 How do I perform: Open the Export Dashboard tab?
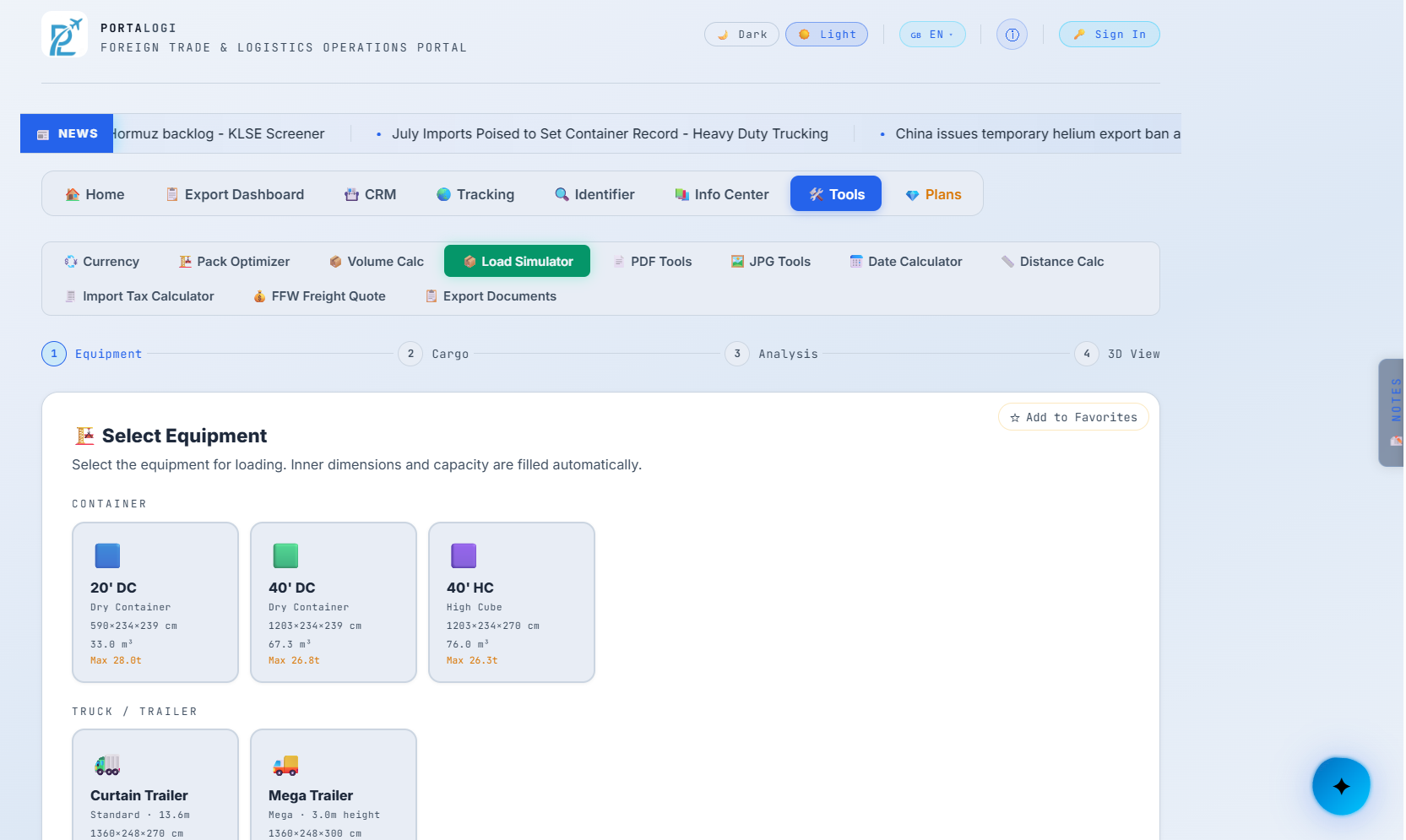click(235, 194)
